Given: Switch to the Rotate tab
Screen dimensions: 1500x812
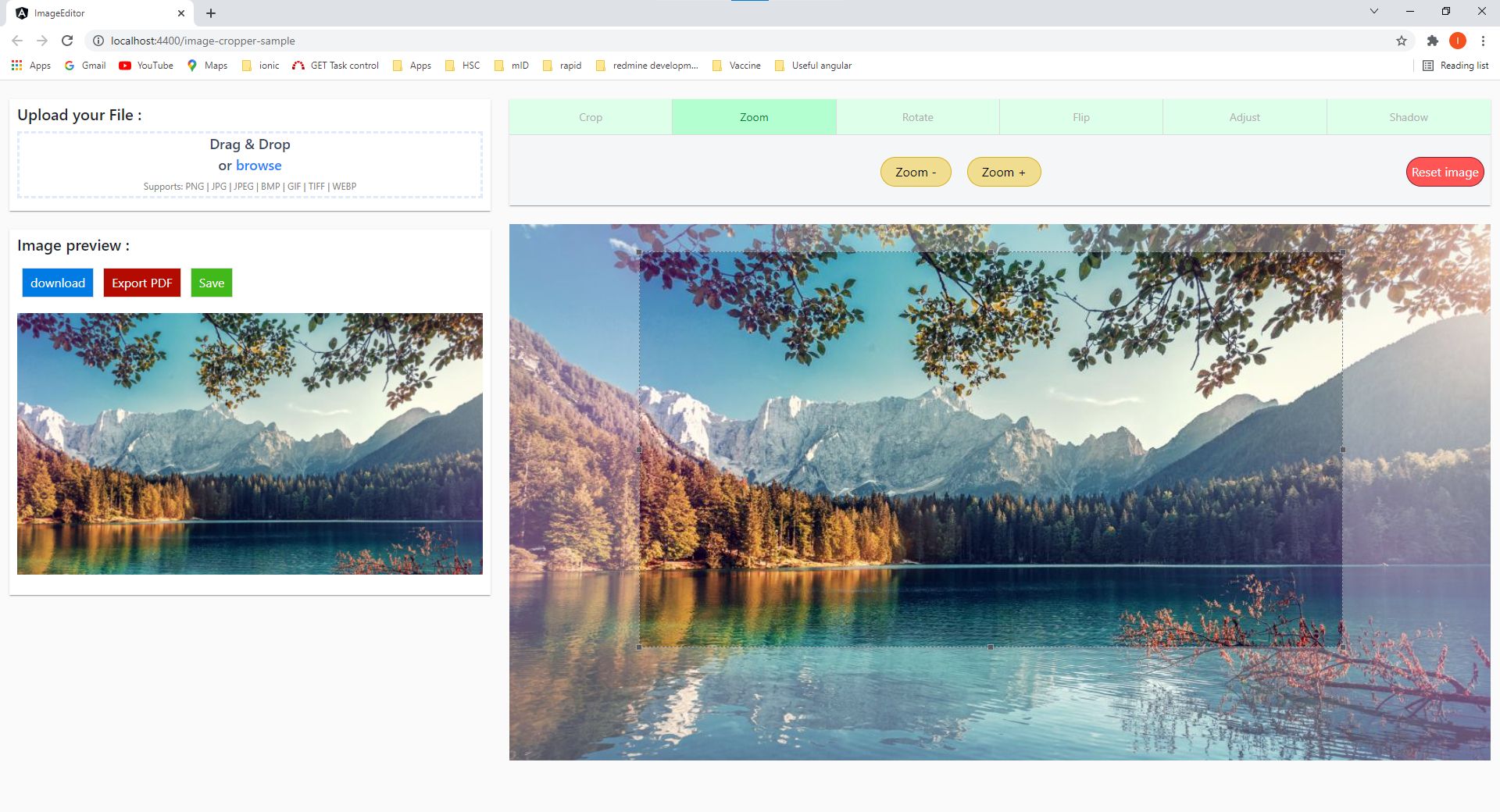Looking at the screenshot, I should (918, 117).
